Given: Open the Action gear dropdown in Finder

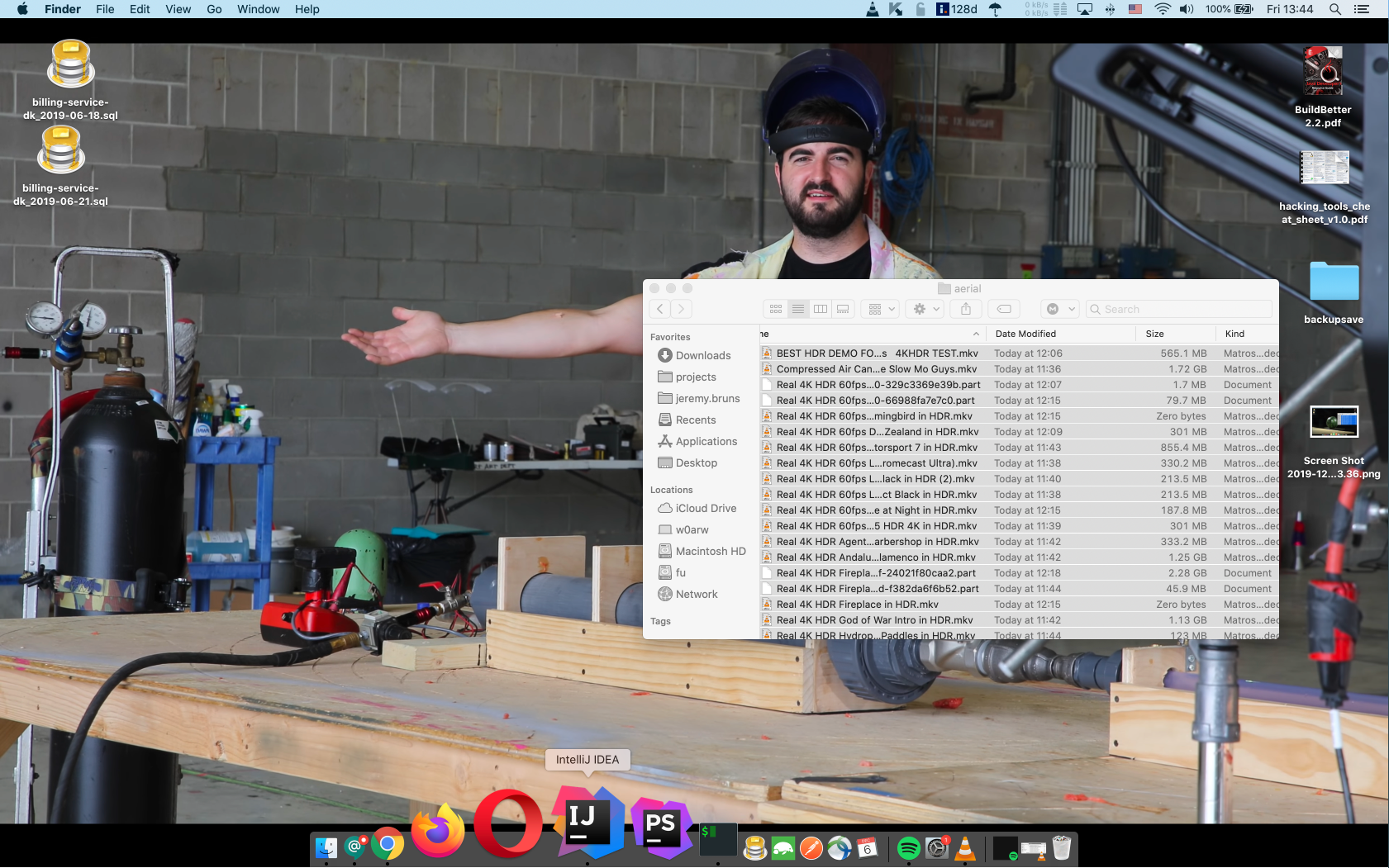Looking at the screenshot, I should 925,309.
